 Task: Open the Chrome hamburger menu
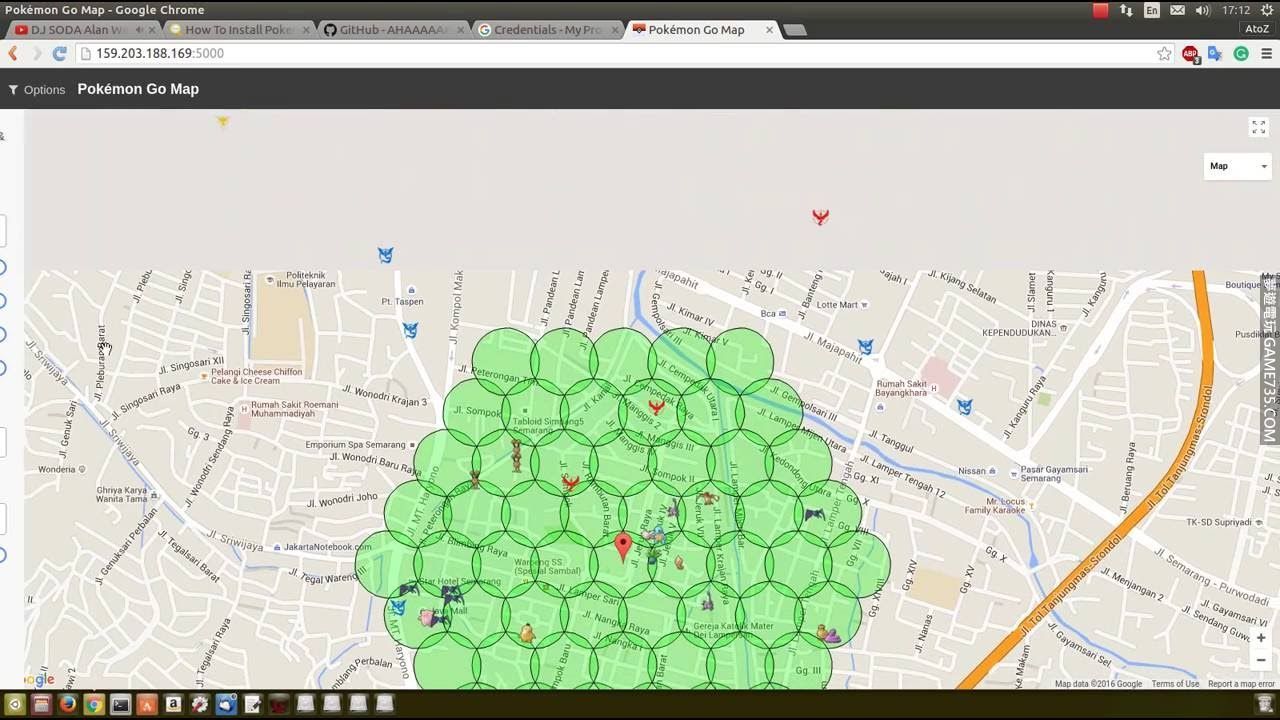point(1266,54)
